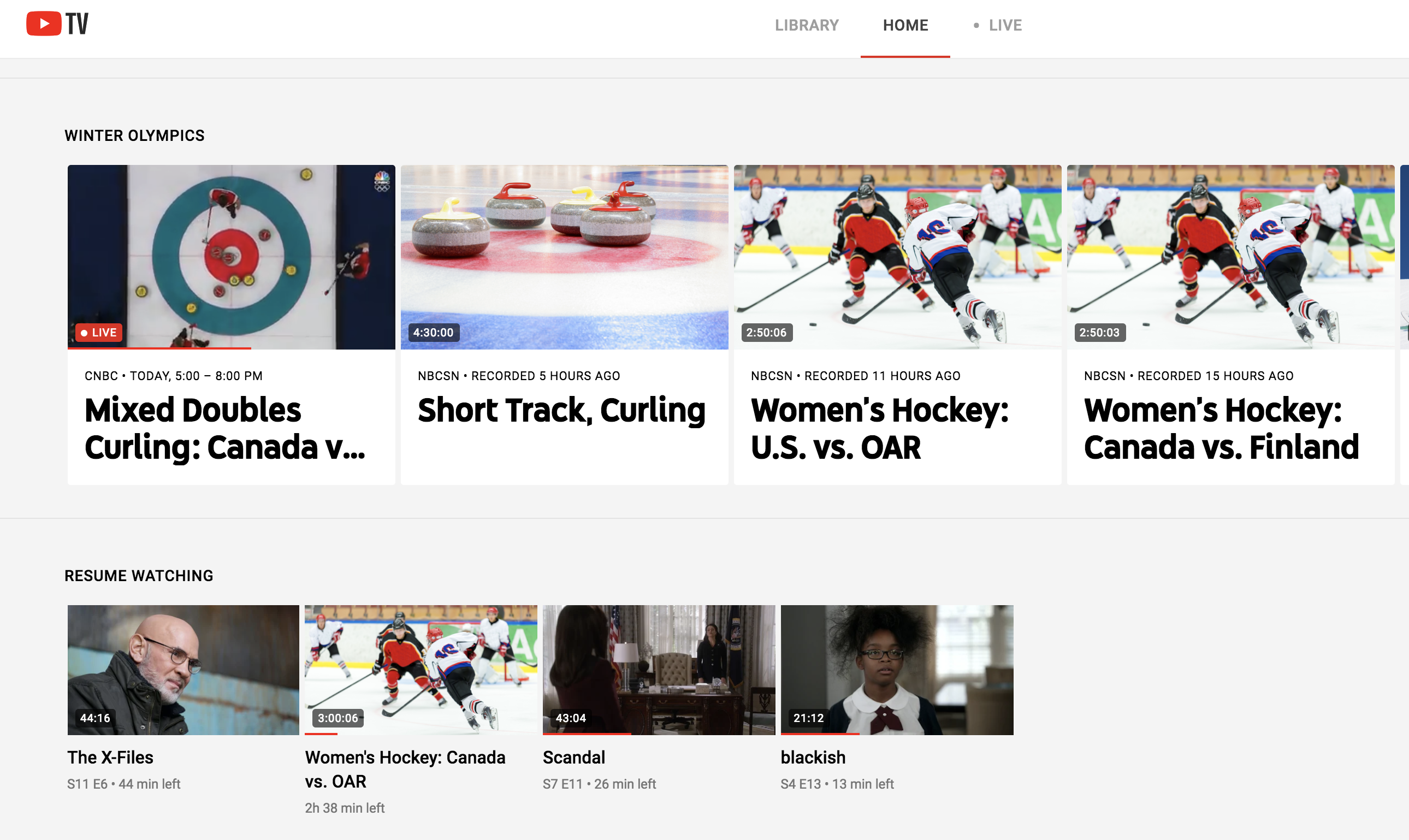
Task: Click the 2:50:03 duration badge
Action: 1099,332
